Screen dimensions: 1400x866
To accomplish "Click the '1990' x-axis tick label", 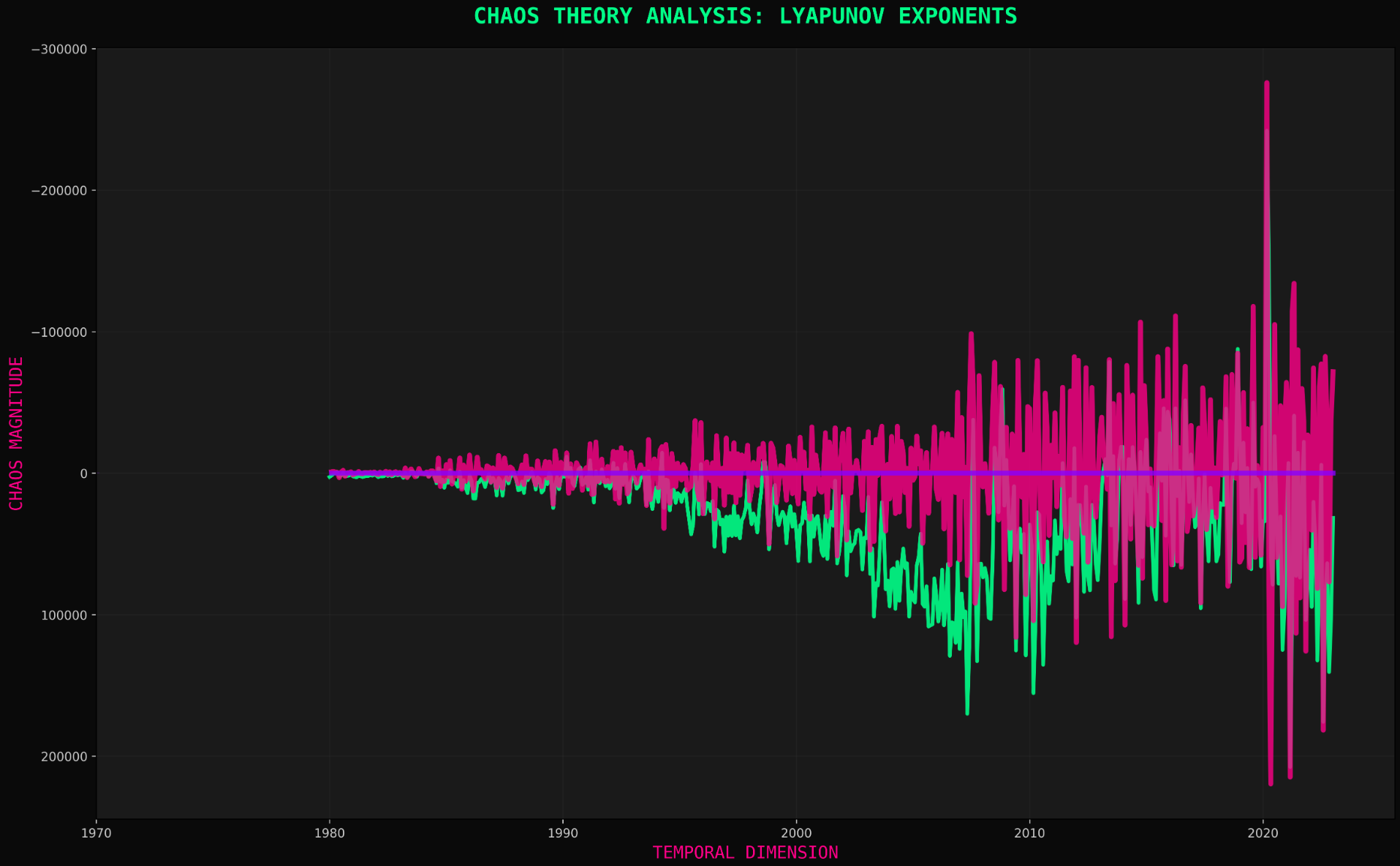I will coord(563,833).
